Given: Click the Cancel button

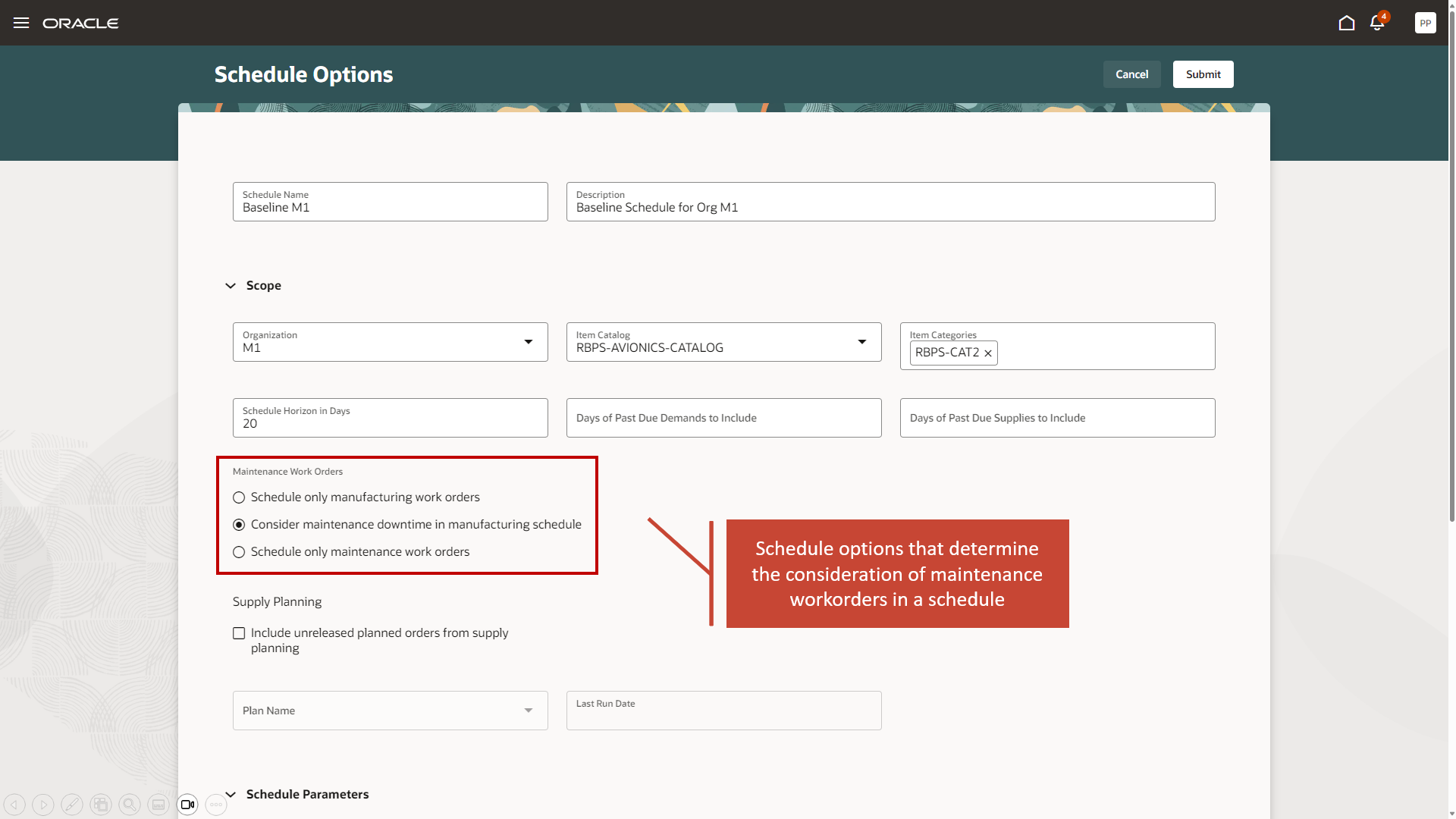Looking at the screenshot, I should coord(1131,74).
